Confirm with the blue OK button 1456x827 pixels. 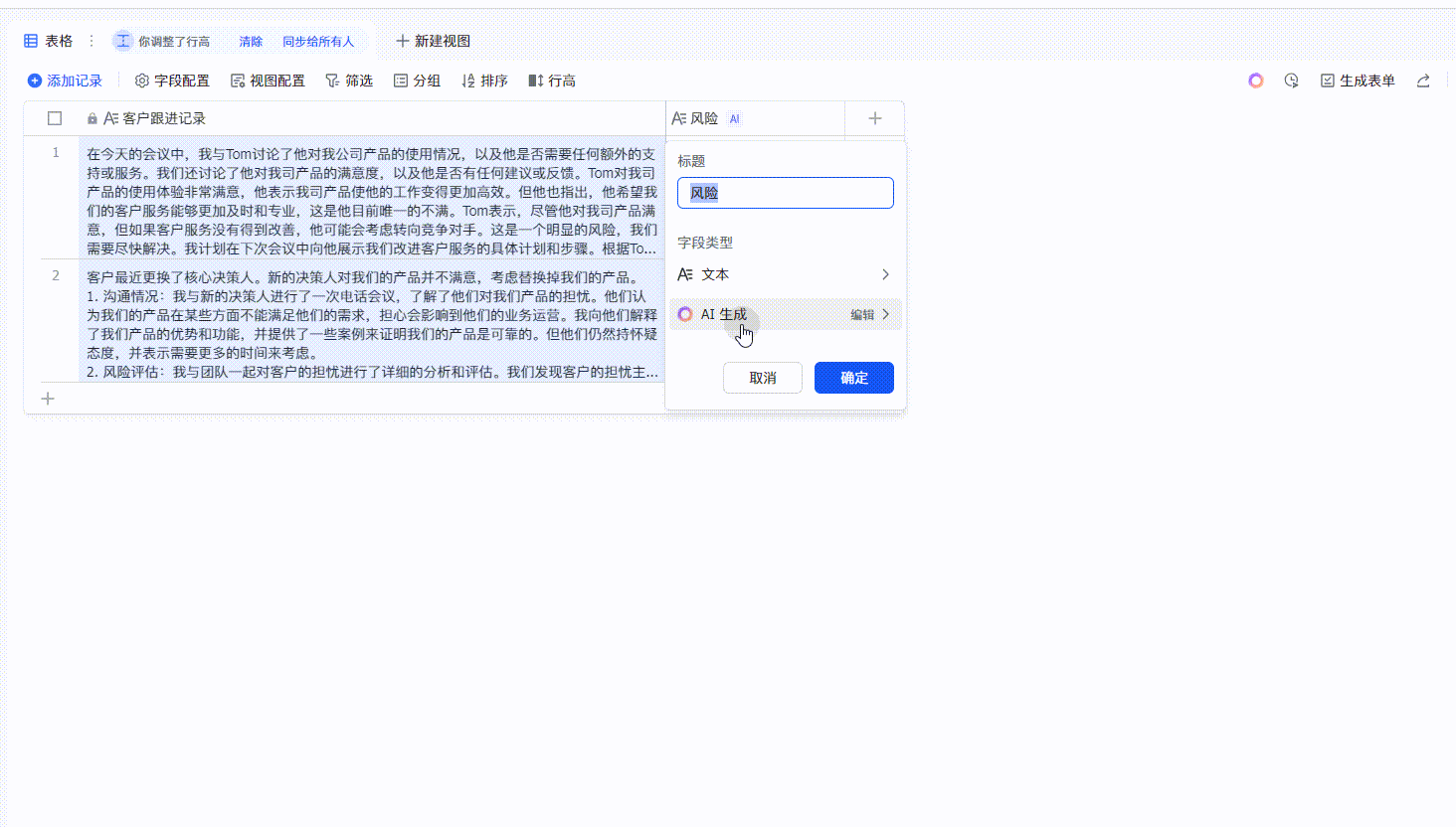(853, 378)
